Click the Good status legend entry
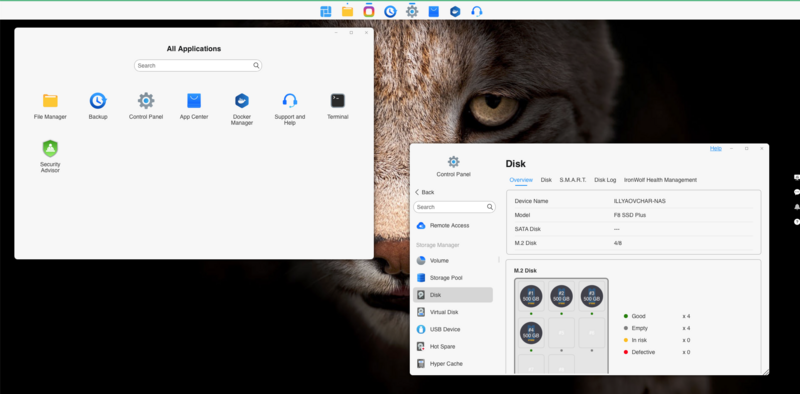 tap(657, 316)
